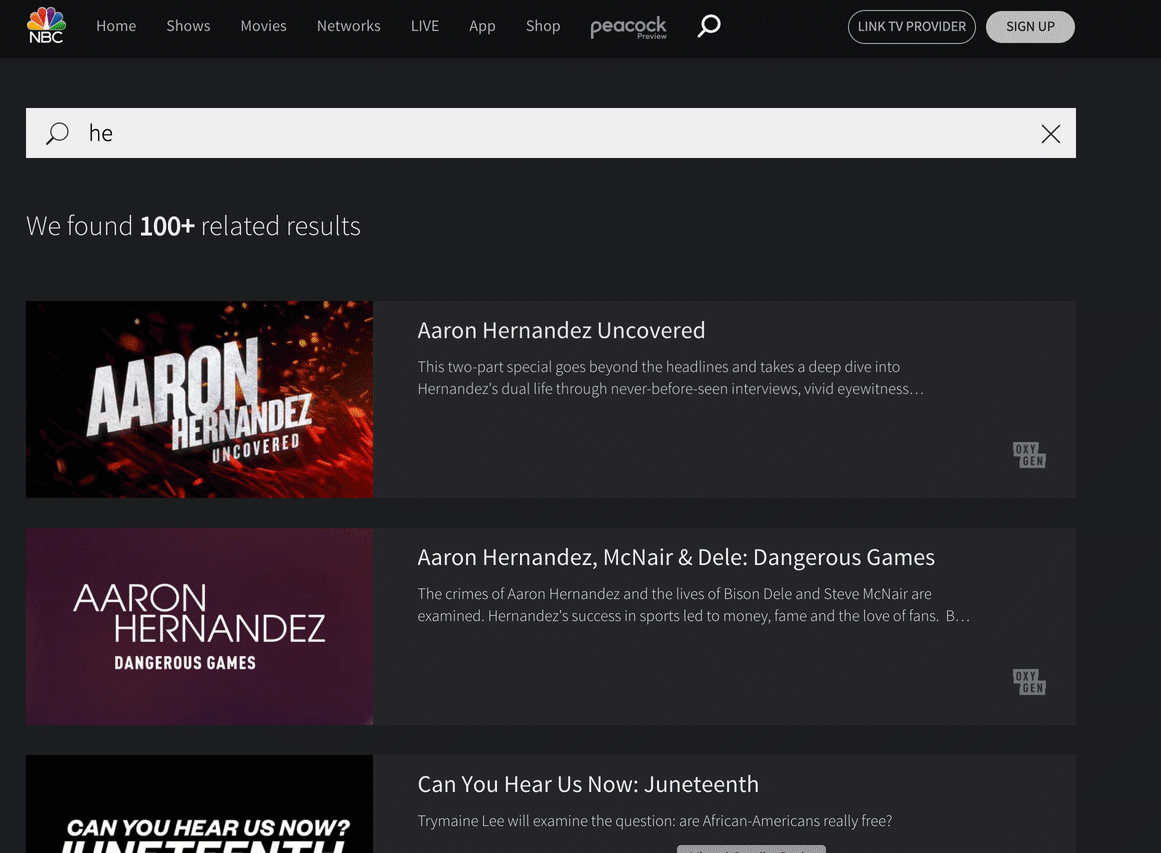Click the description "Trymaine Lee will examine the question"
This screenshot has height=853, width=1161.
(x=655, y=821)
